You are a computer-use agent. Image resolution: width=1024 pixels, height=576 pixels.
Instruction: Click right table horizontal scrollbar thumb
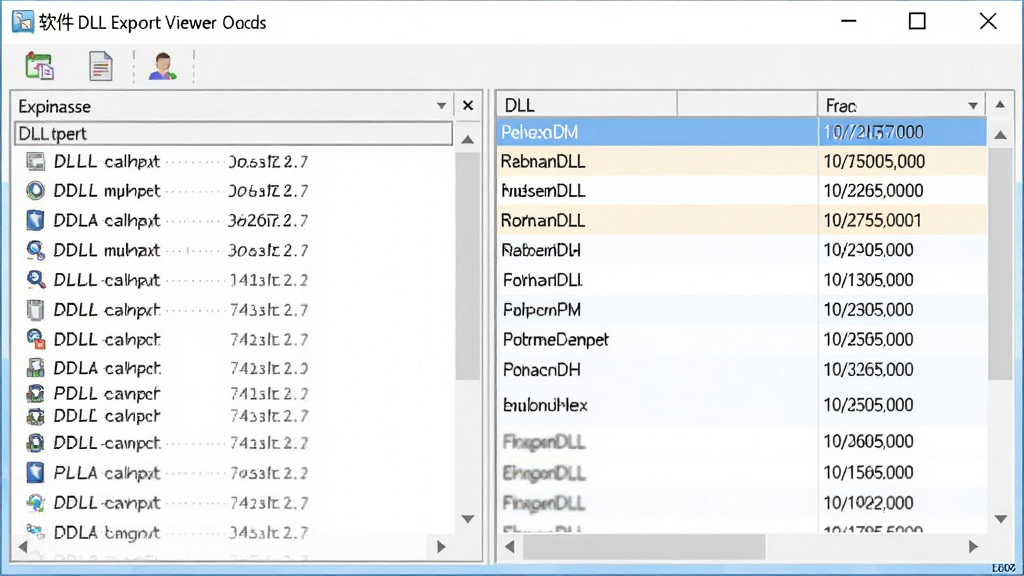643,547
